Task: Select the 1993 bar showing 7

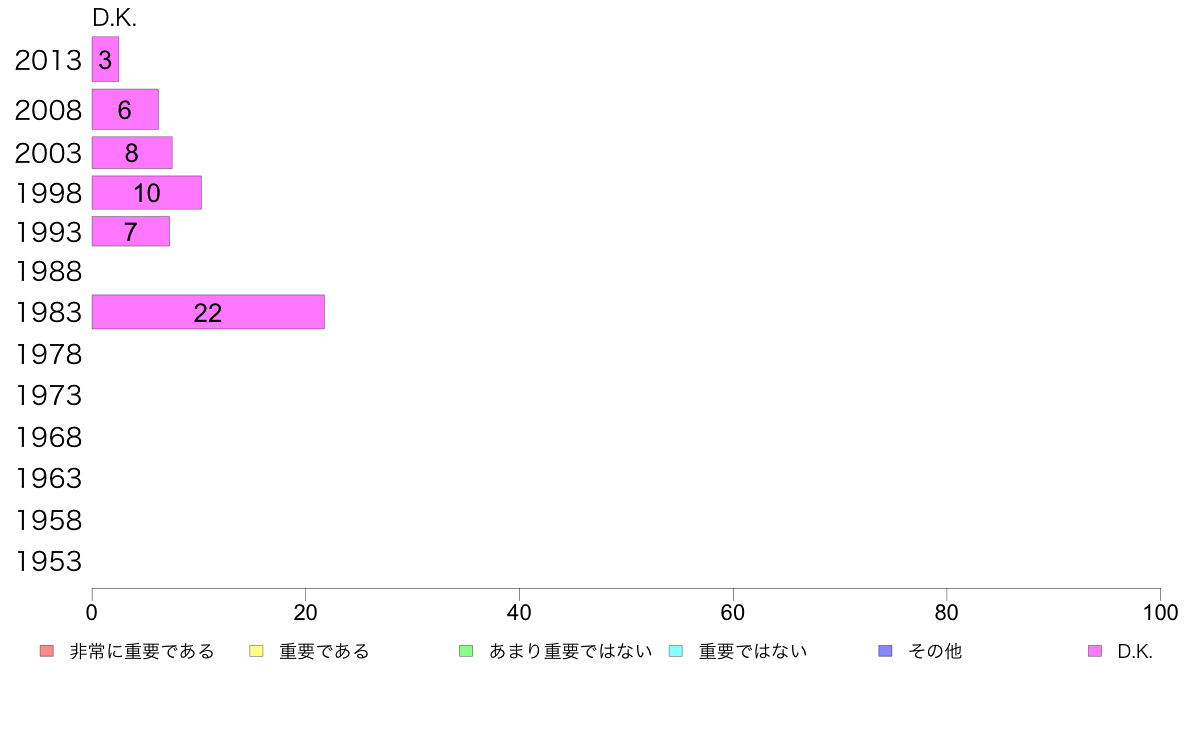Action: point(130,231)
